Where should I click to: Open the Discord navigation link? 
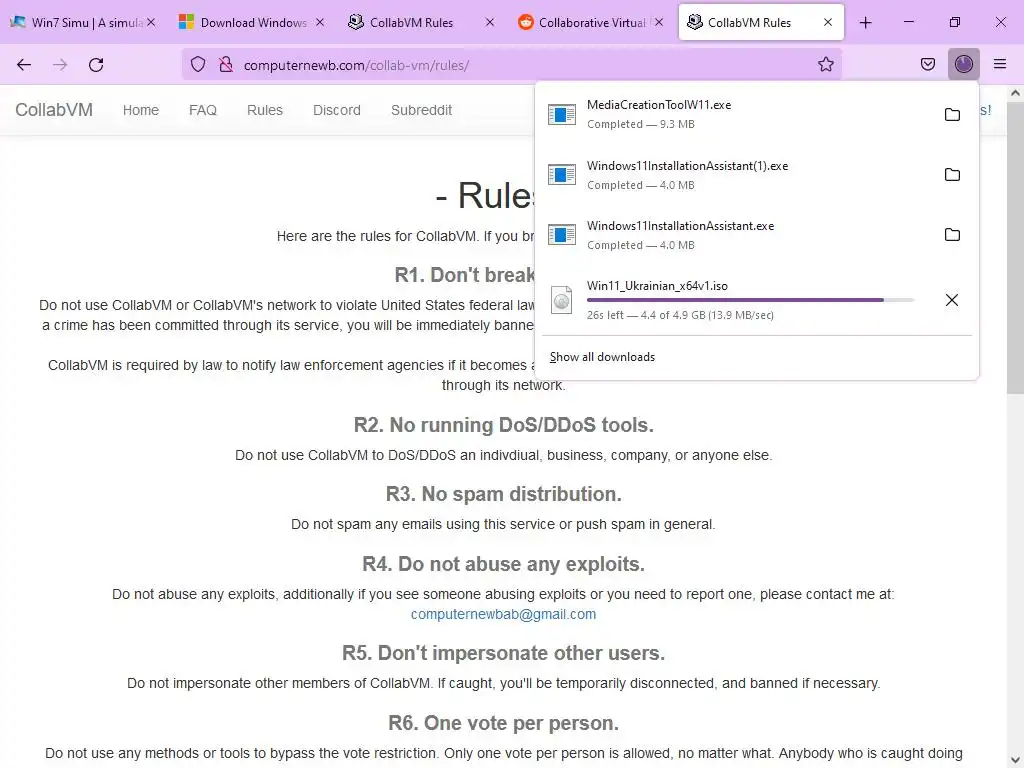336,110
